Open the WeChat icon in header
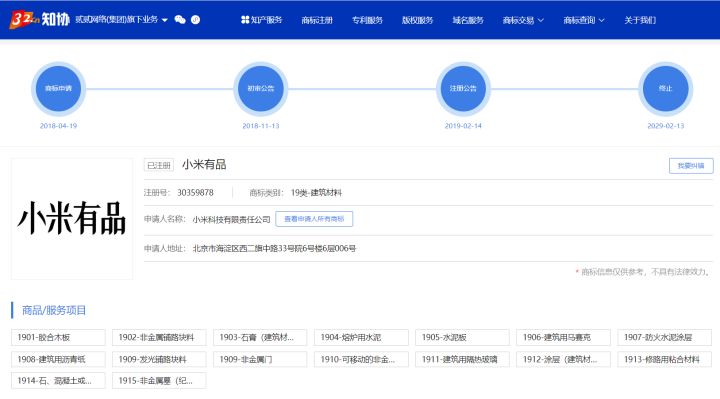This screenshot has width=720, height=399. click(x=180, y=20)
